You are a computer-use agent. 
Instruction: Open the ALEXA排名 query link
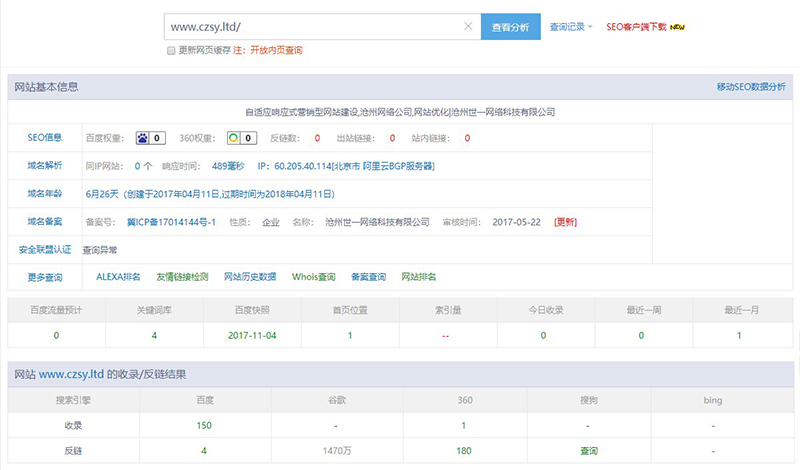(118, 277)
